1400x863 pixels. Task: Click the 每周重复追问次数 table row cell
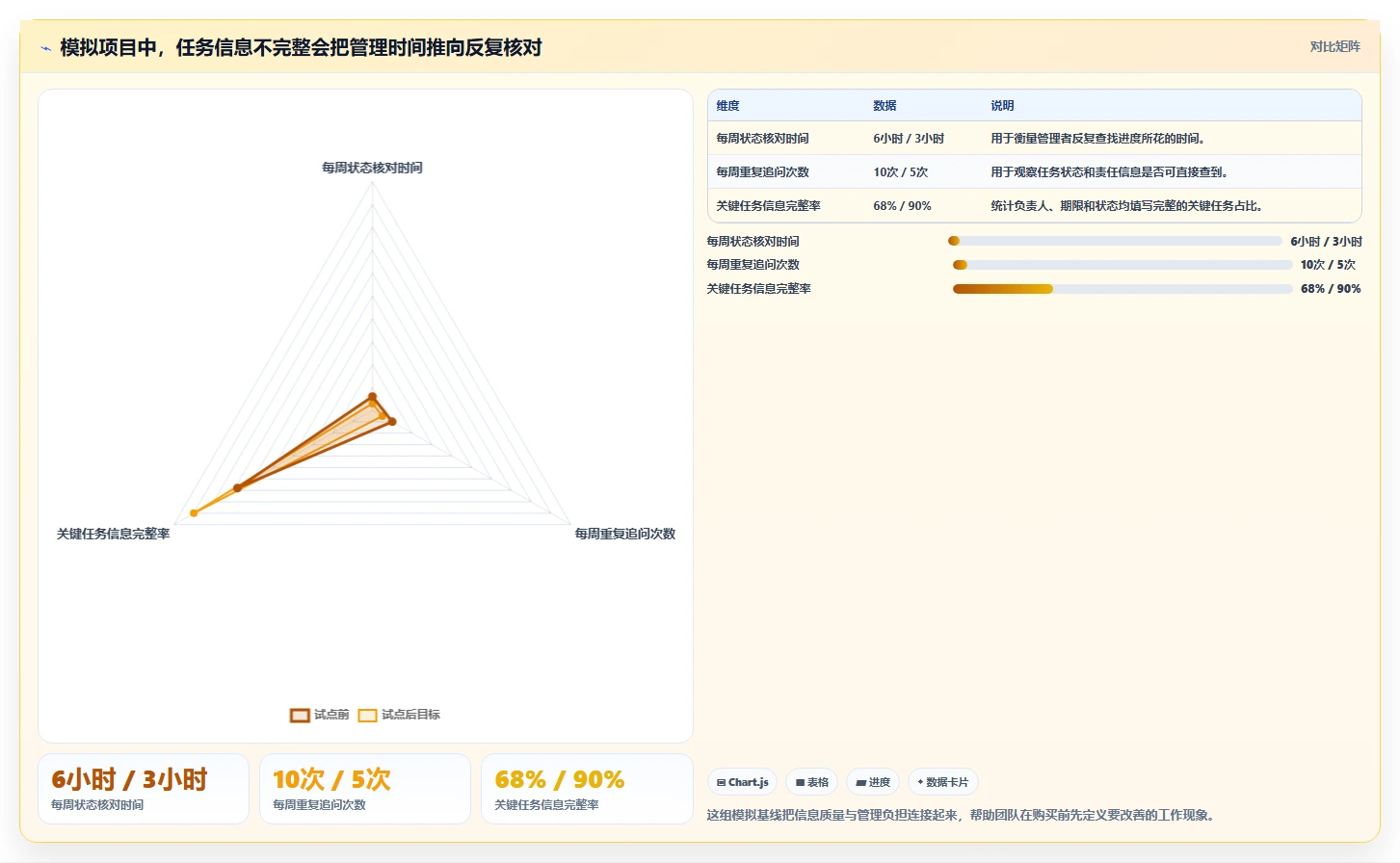pyautogui.click(x=762, y=172)
